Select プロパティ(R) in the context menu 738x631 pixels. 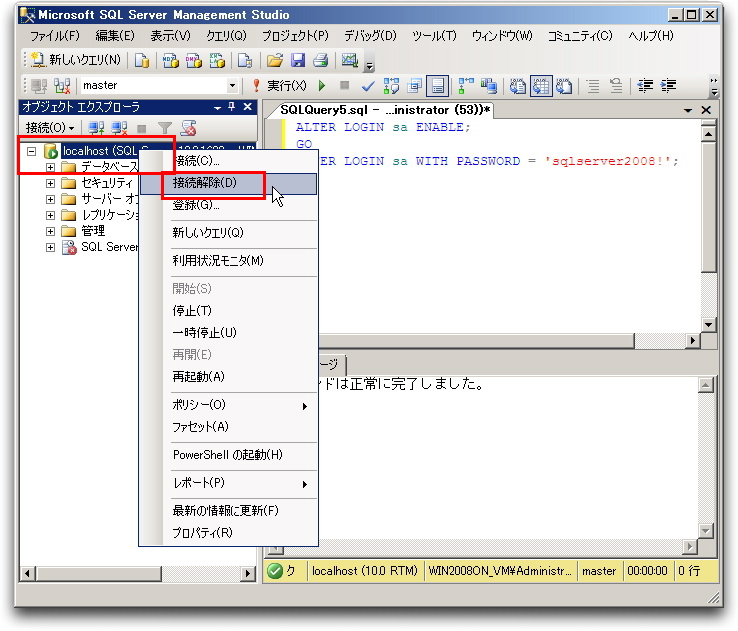tap(228, 533)
